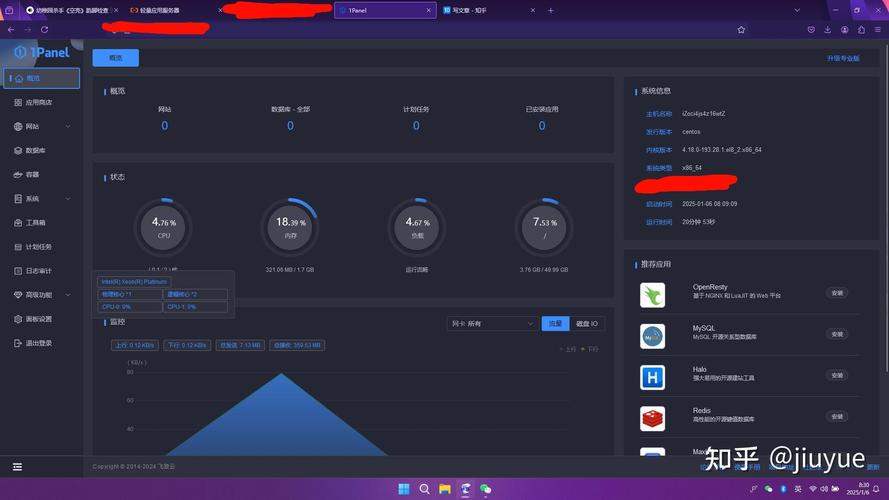Open 应用商店 app store from sidebar

tap(38, 103)
